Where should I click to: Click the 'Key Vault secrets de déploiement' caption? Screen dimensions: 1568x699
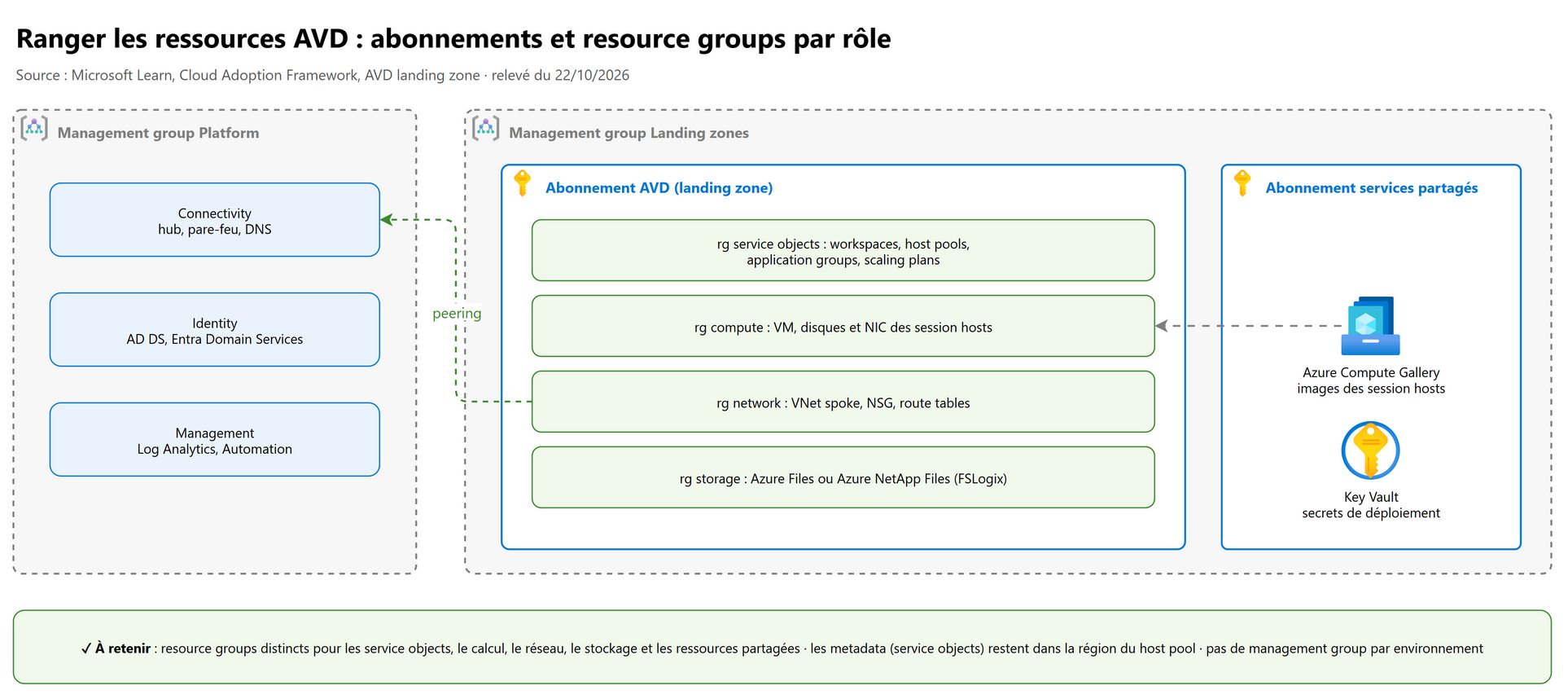click(1371, 505)
